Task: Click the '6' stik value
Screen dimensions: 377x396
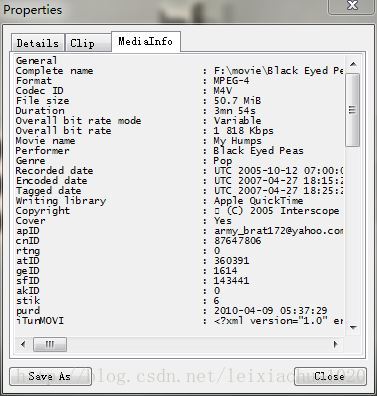Action: coord(217,301)
